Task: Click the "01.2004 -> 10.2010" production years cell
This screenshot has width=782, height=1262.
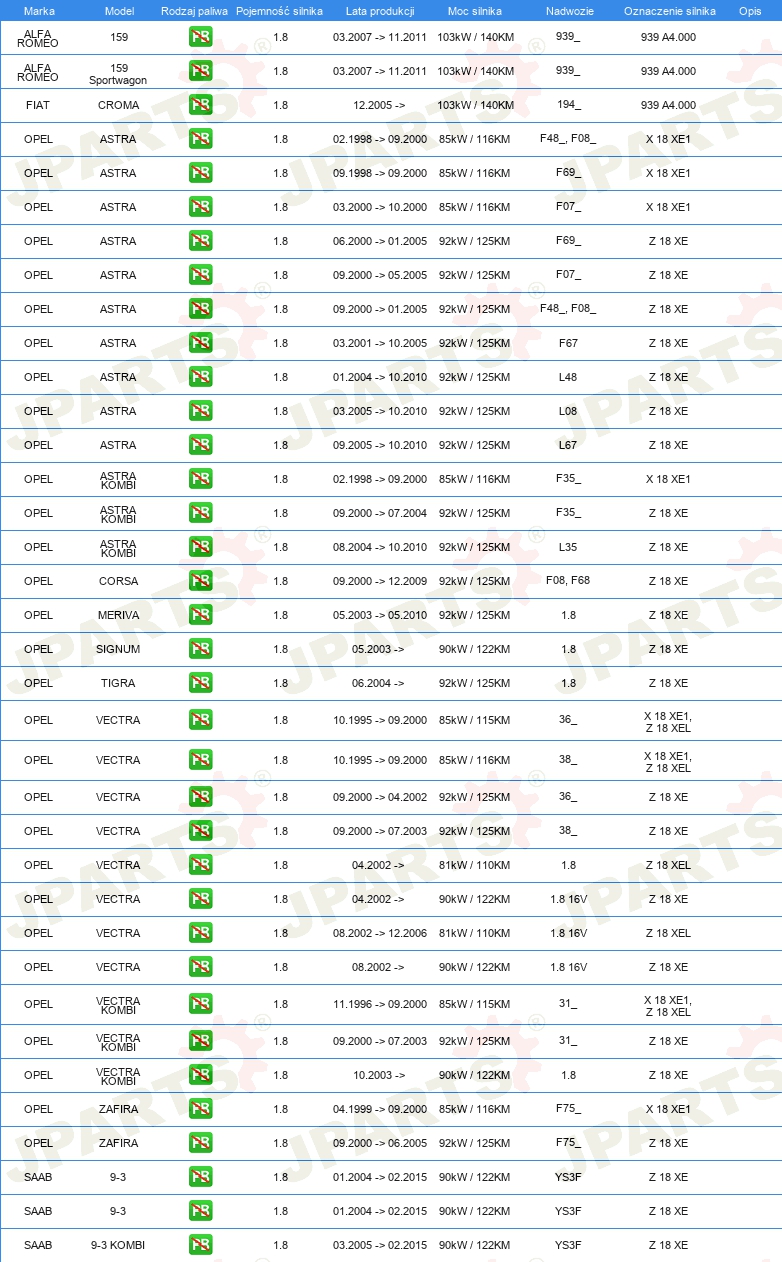Action: (x=380, y=377)
